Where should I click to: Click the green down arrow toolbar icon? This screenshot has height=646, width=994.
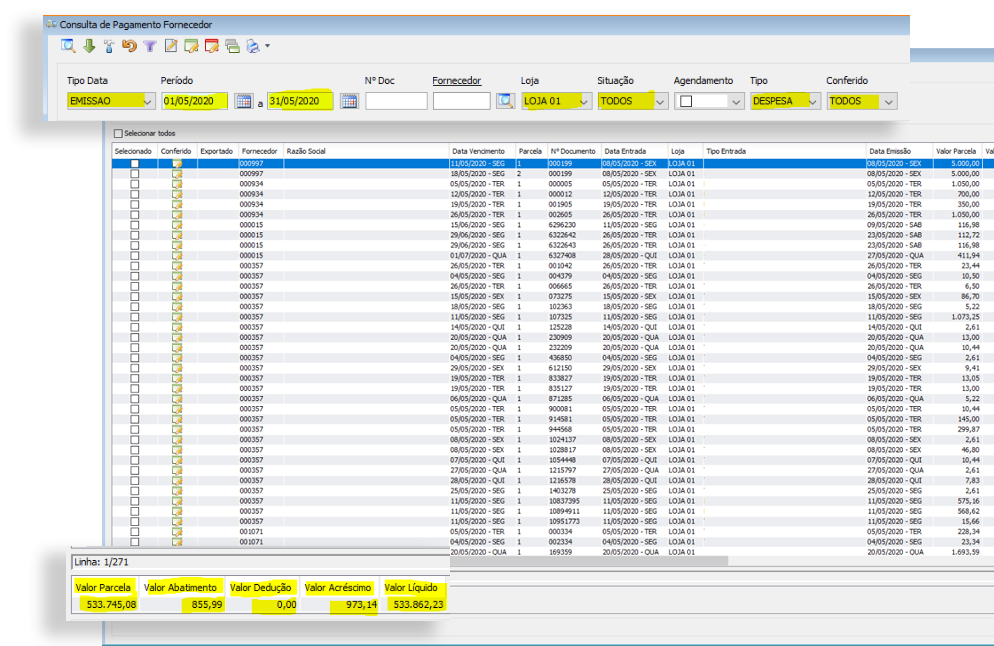coord(89,46)
